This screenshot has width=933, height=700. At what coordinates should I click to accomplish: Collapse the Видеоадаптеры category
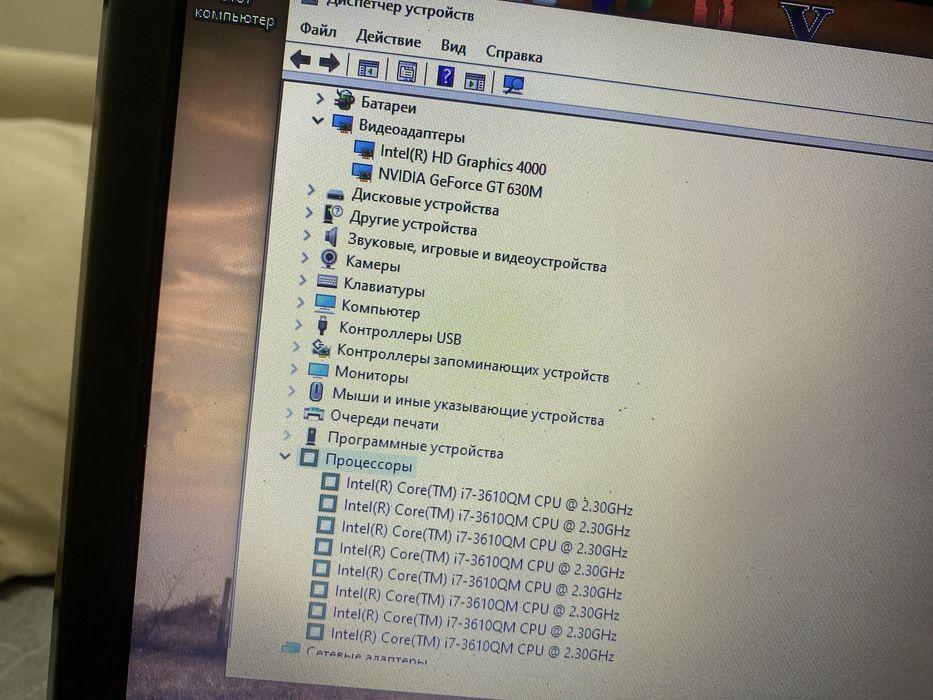click(x=318, y=120)
